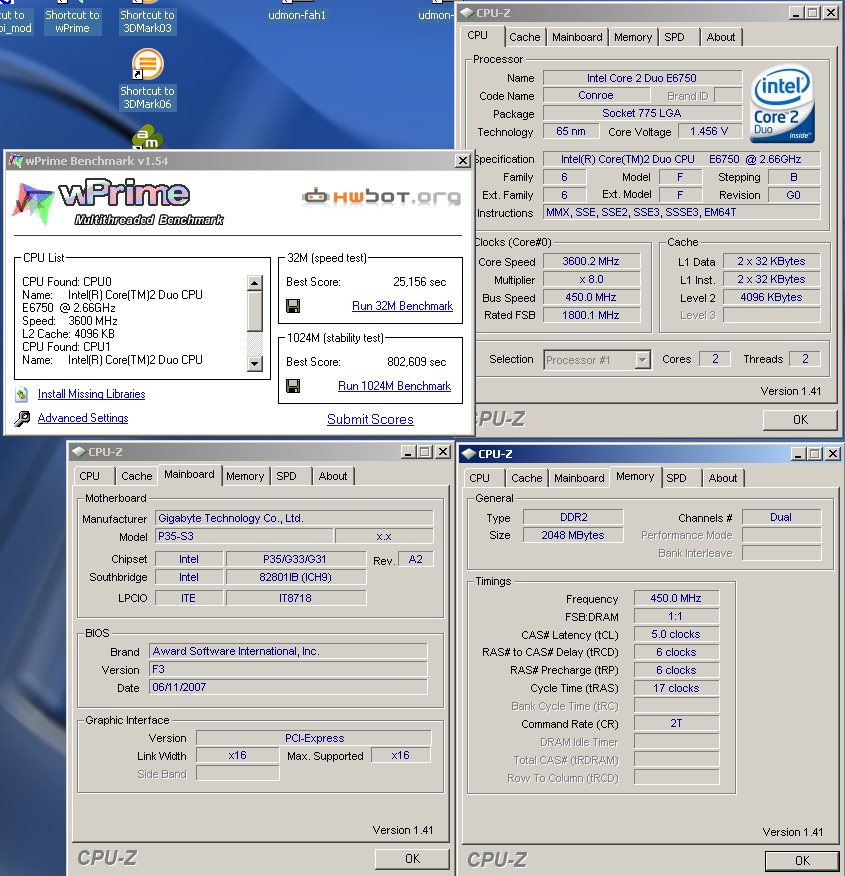Open Submit Scores link
845x876 pixels.
[370, 420]
